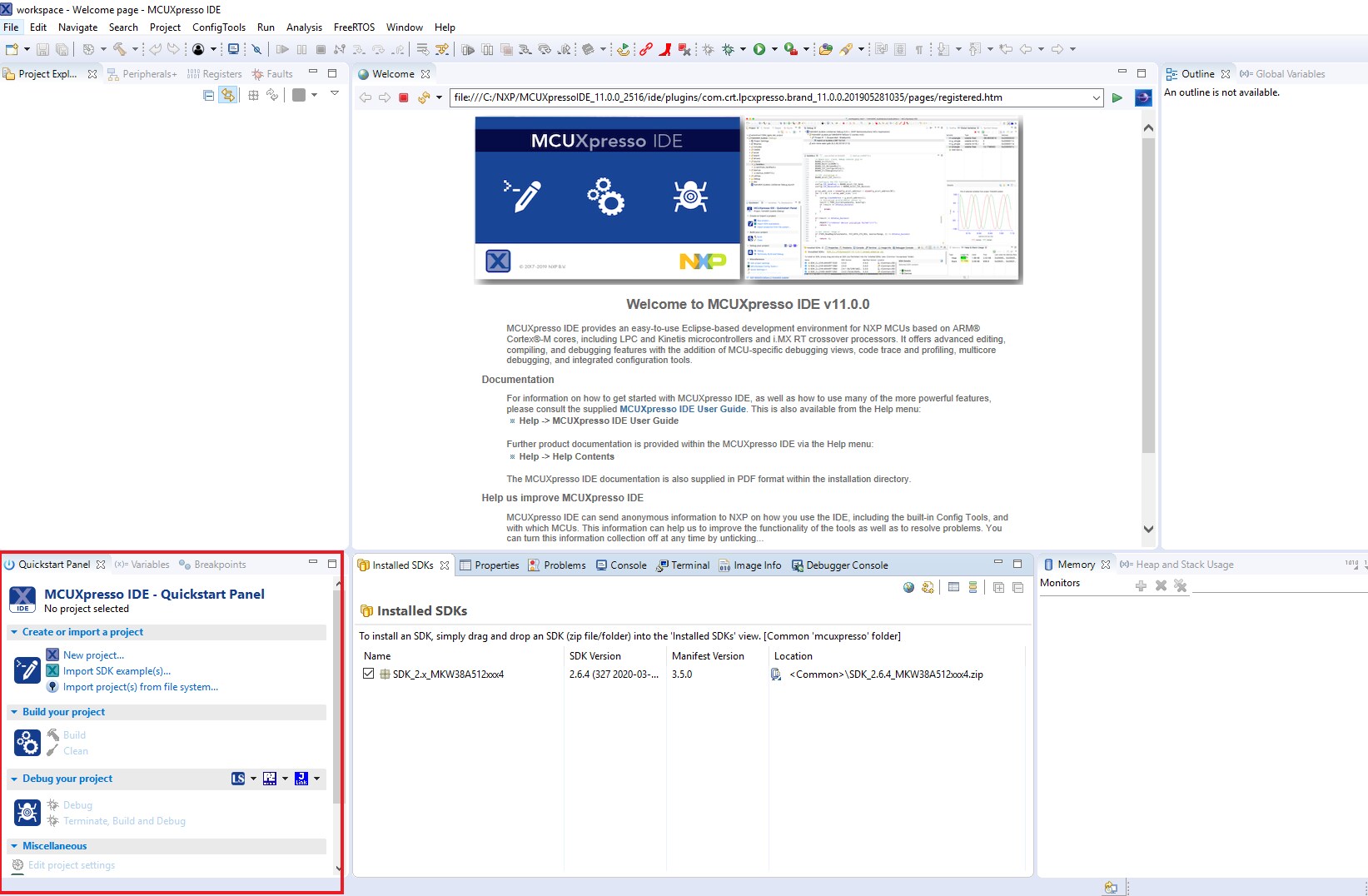Collapse the Create or import a project section
Screen dimensions: 1368x896
pos(14,632)
